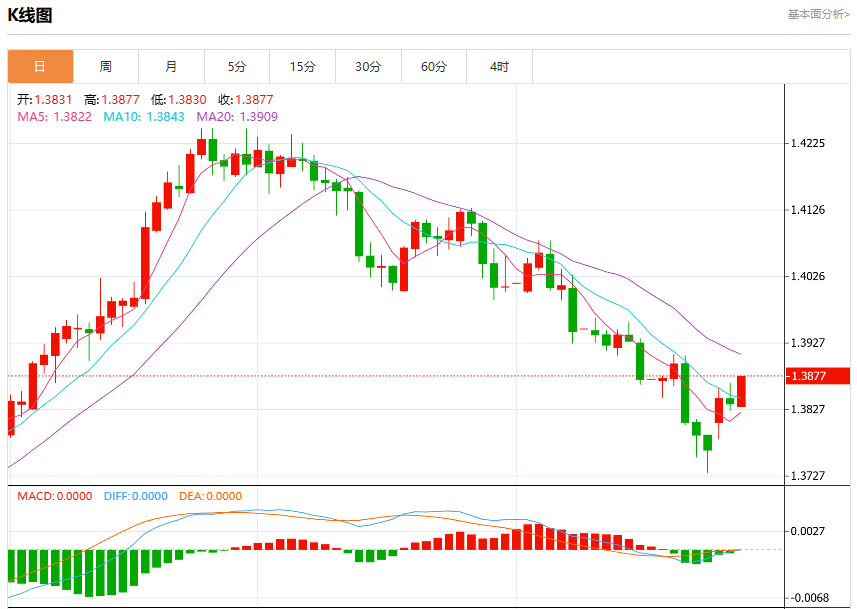Open the 60分 chart tab

click(434, 67)
